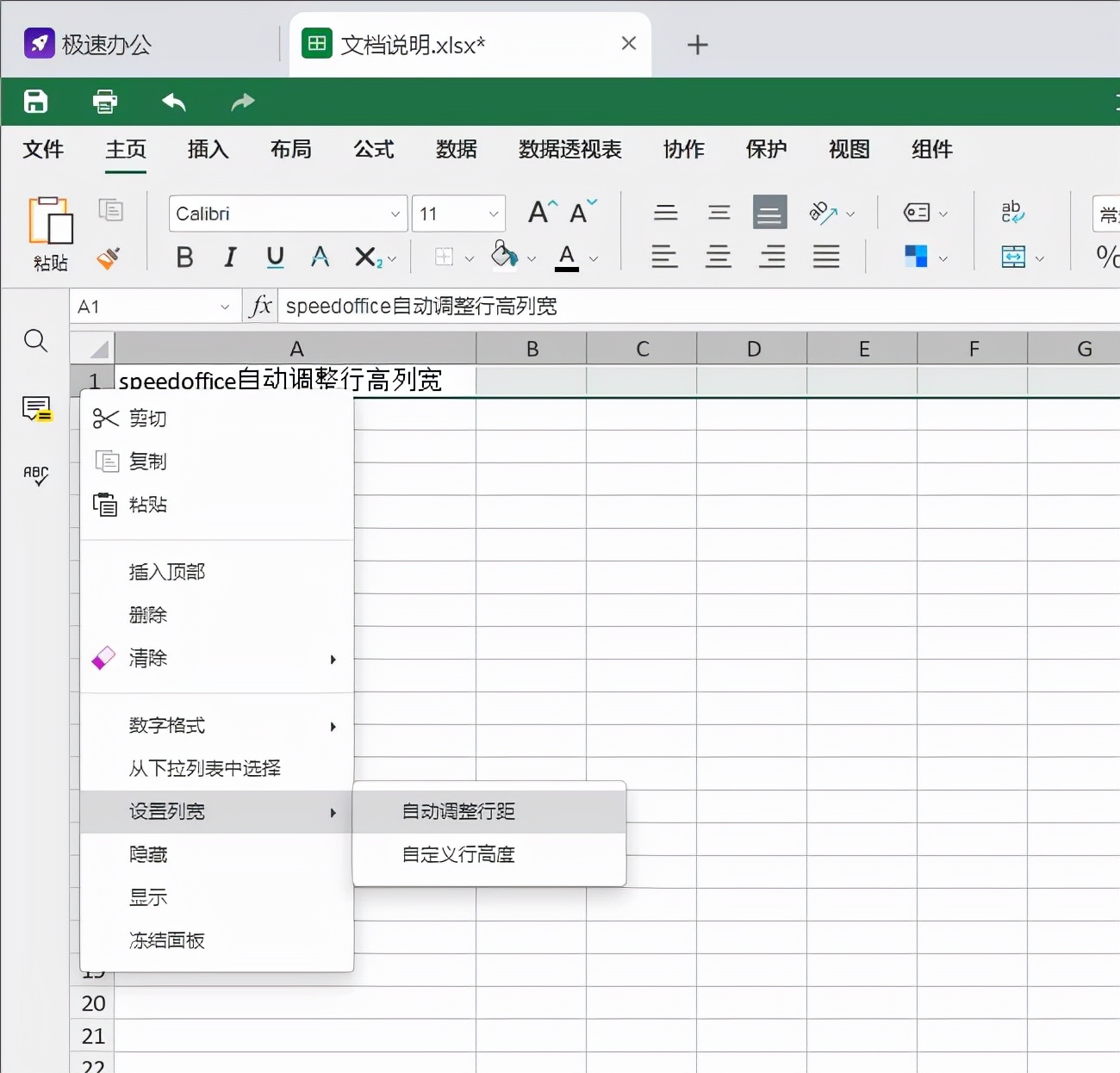Open the orientation dropdown arrow
This screenshot has height=1073, width=1120.
click(851, 214)
